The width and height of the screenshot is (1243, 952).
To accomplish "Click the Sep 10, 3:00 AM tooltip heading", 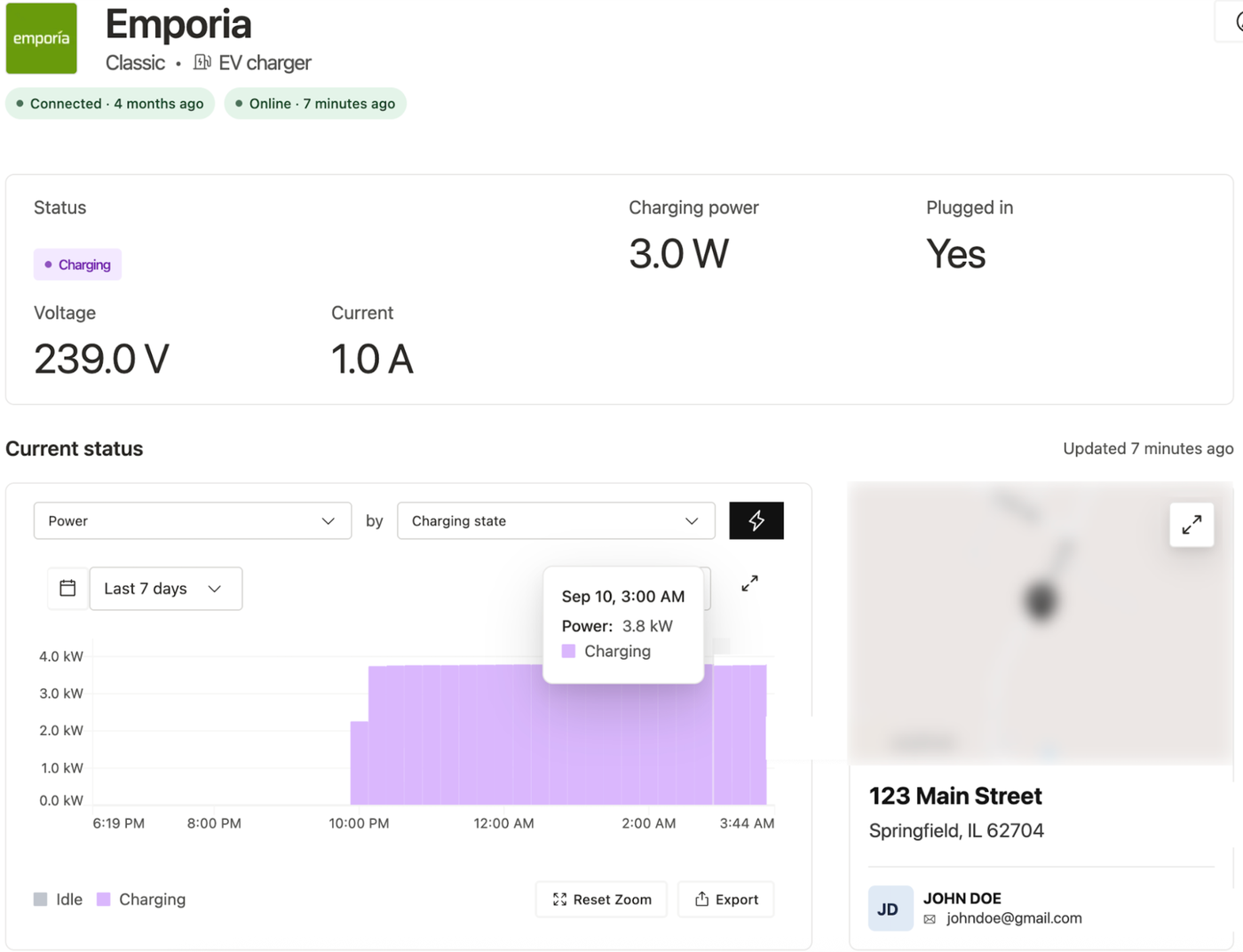I will pyautogui.click(x=623, y=597).
